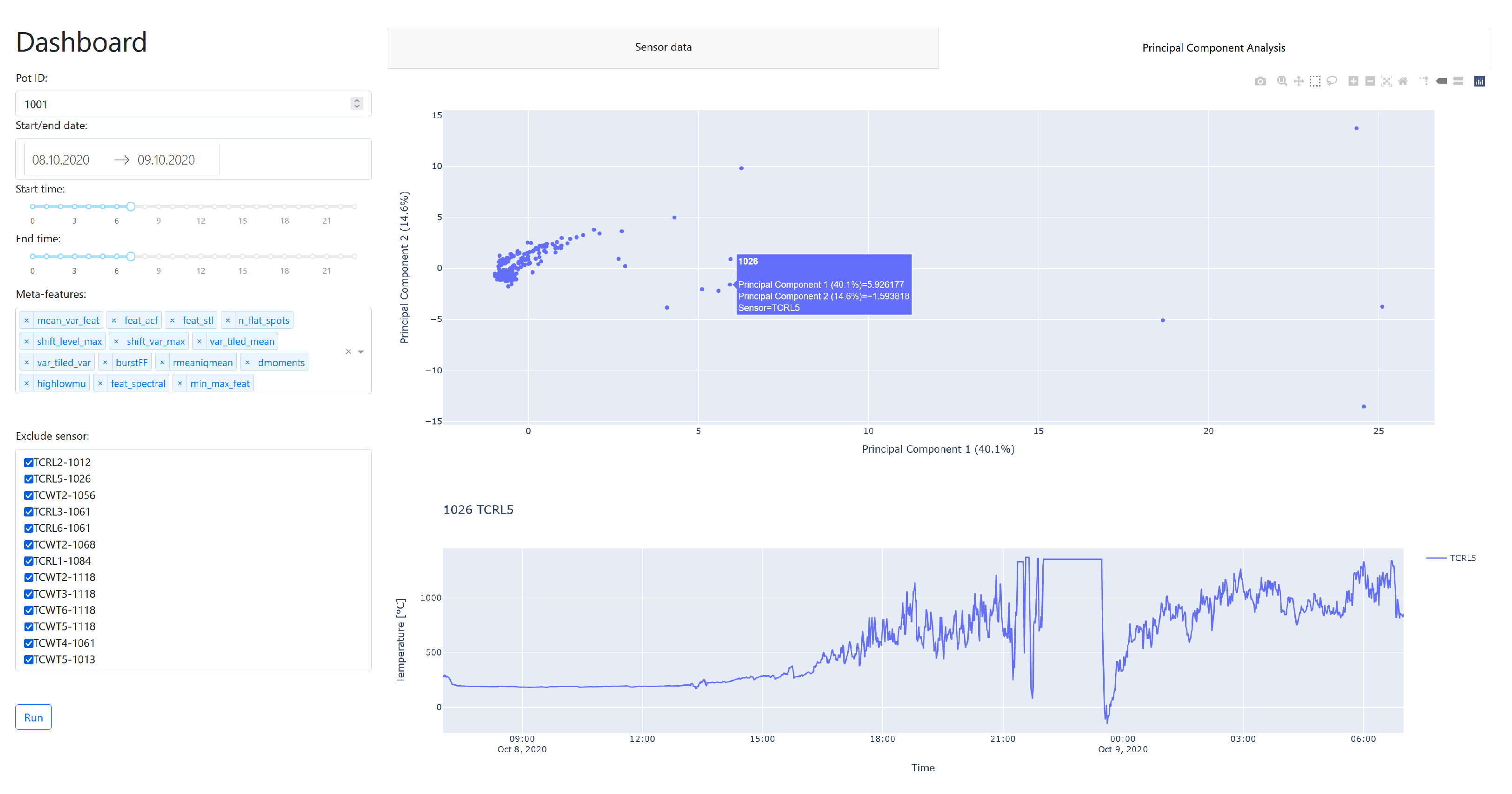Viewport: 1512px width, 794px height.
Task: Remove the n_flat_spots tag
Action: (228, 320)
